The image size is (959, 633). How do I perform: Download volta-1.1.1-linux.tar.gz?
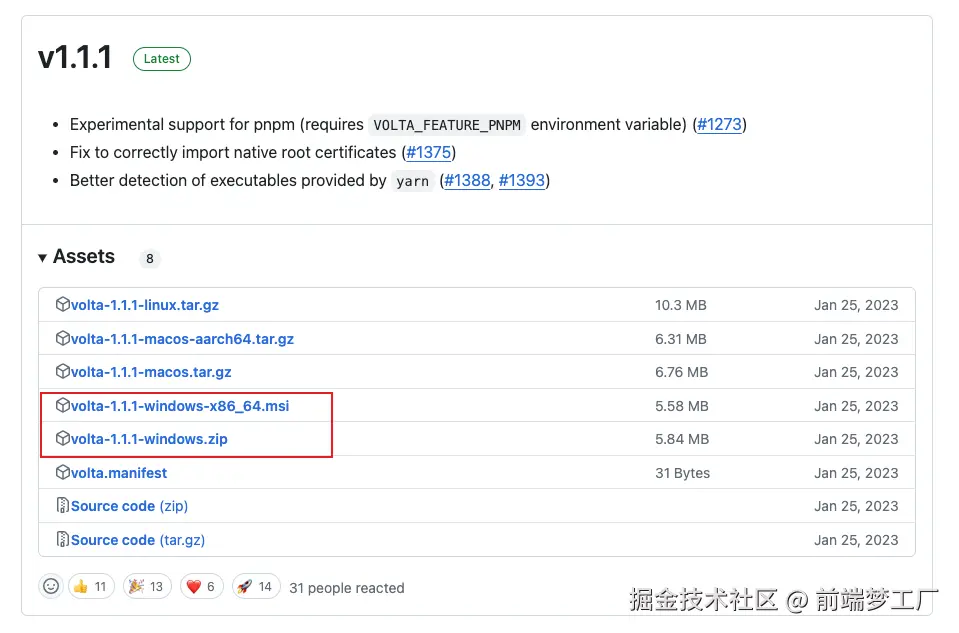coord(145,305)
